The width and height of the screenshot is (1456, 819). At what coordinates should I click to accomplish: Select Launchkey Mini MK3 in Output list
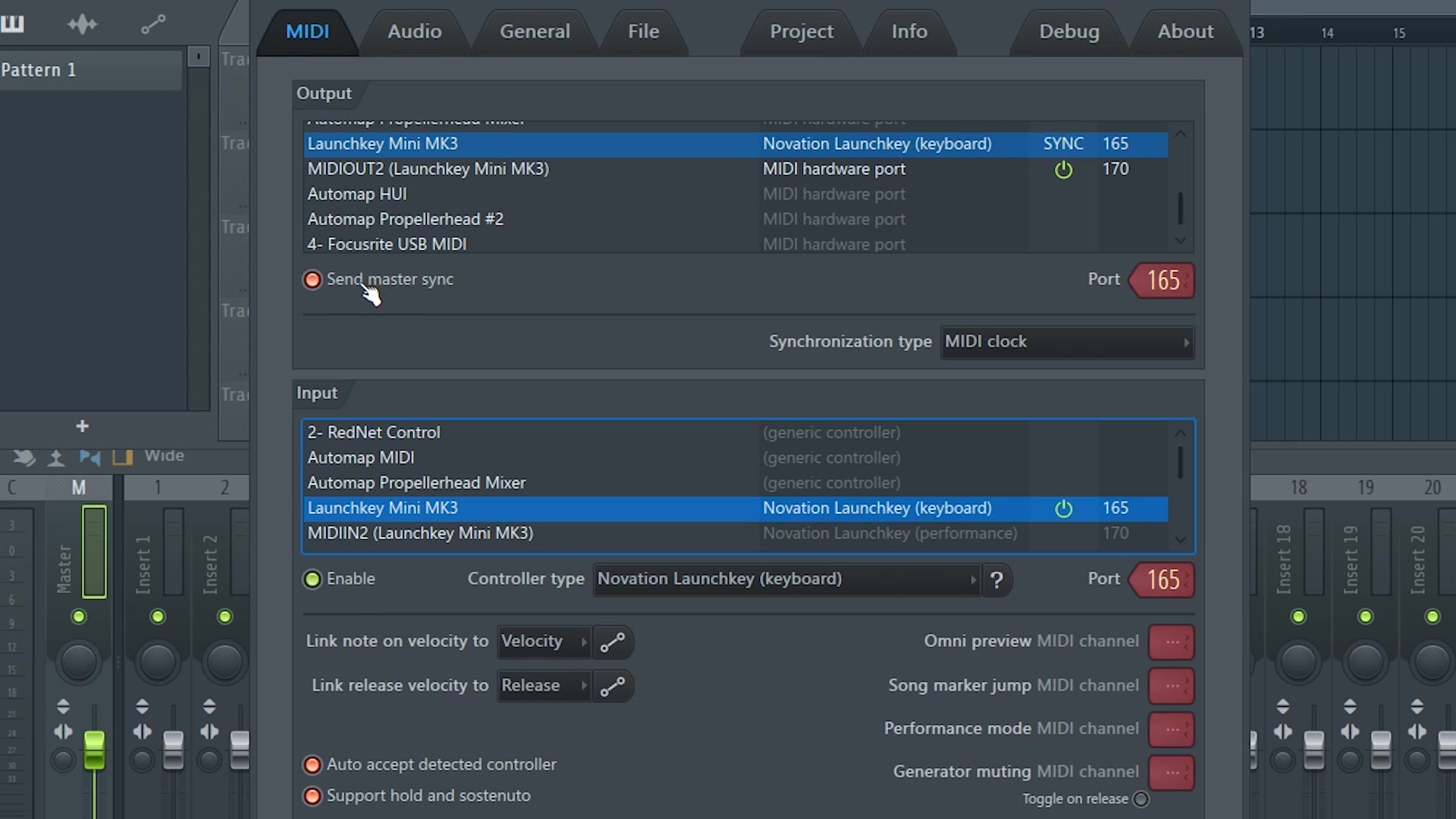(736, 144)
